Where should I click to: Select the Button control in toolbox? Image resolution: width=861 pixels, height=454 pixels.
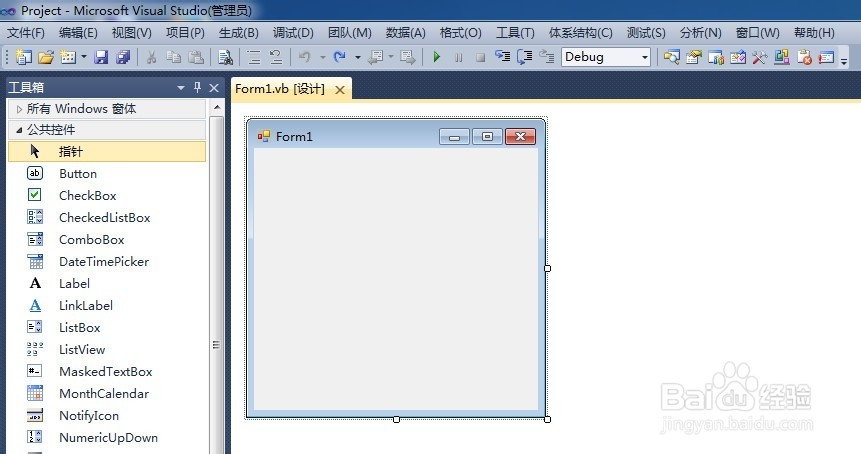coord(107,173)
